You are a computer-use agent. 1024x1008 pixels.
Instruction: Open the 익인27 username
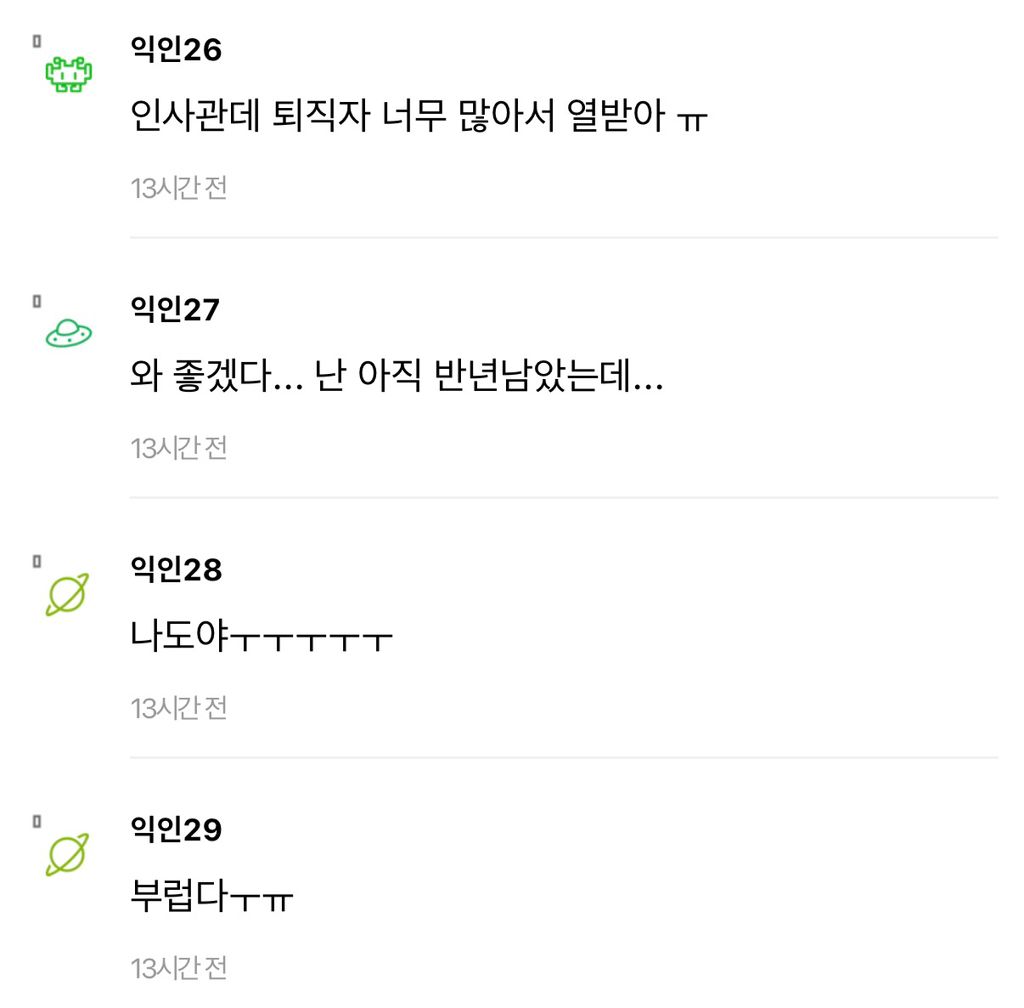[175, 309]
